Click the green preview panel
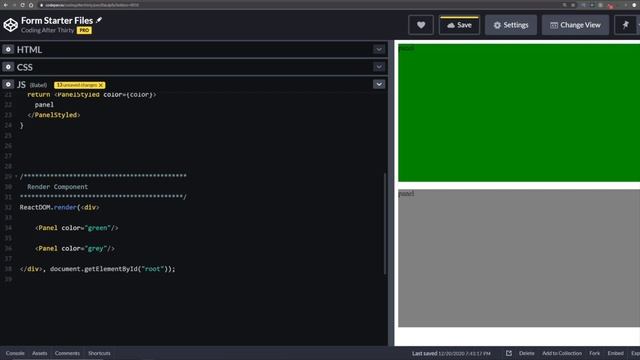The height and width of the screenshot is (360, 640). coord(519,113)
